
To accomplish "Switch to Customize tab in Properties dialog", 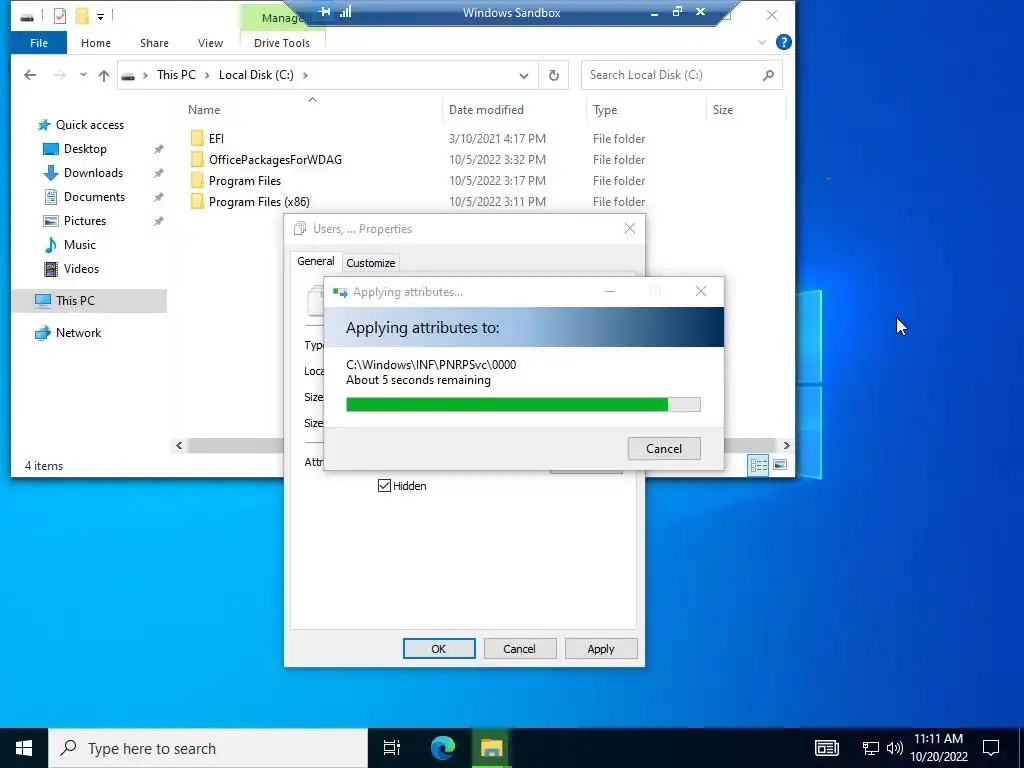I will [x=370, y=263].
